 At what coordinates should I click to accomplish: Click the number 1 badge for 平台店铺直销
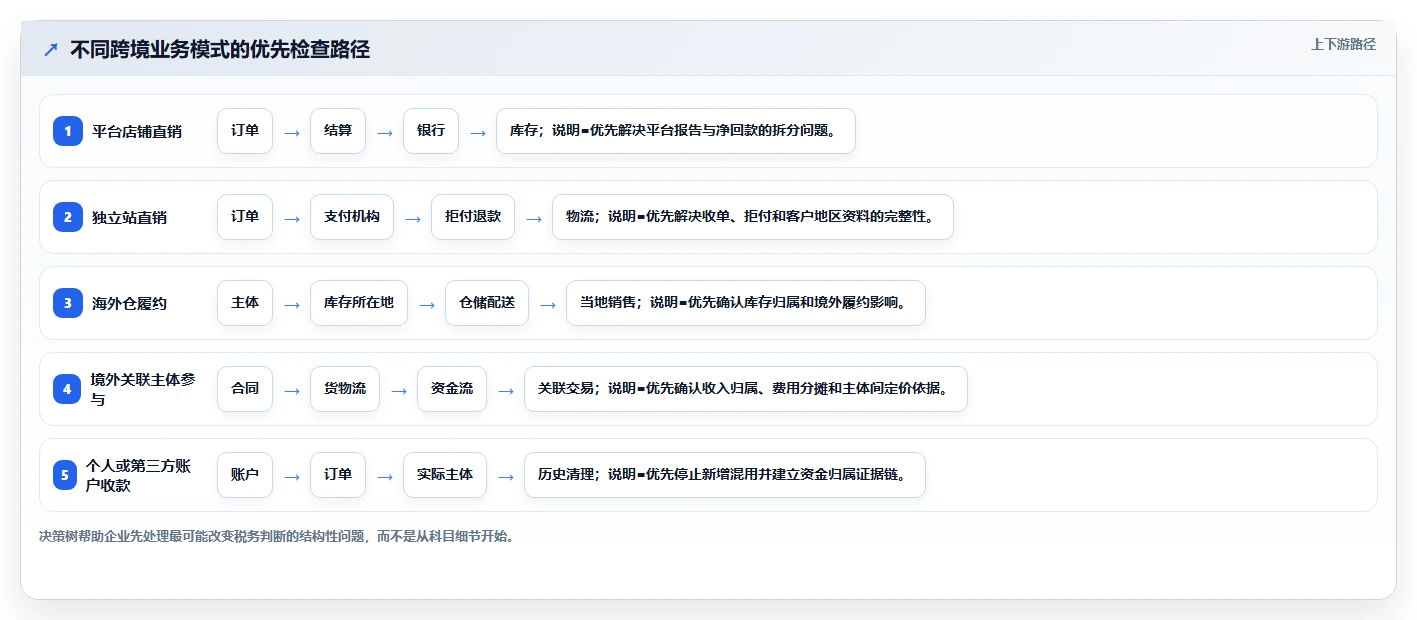[x=67, y=131]
